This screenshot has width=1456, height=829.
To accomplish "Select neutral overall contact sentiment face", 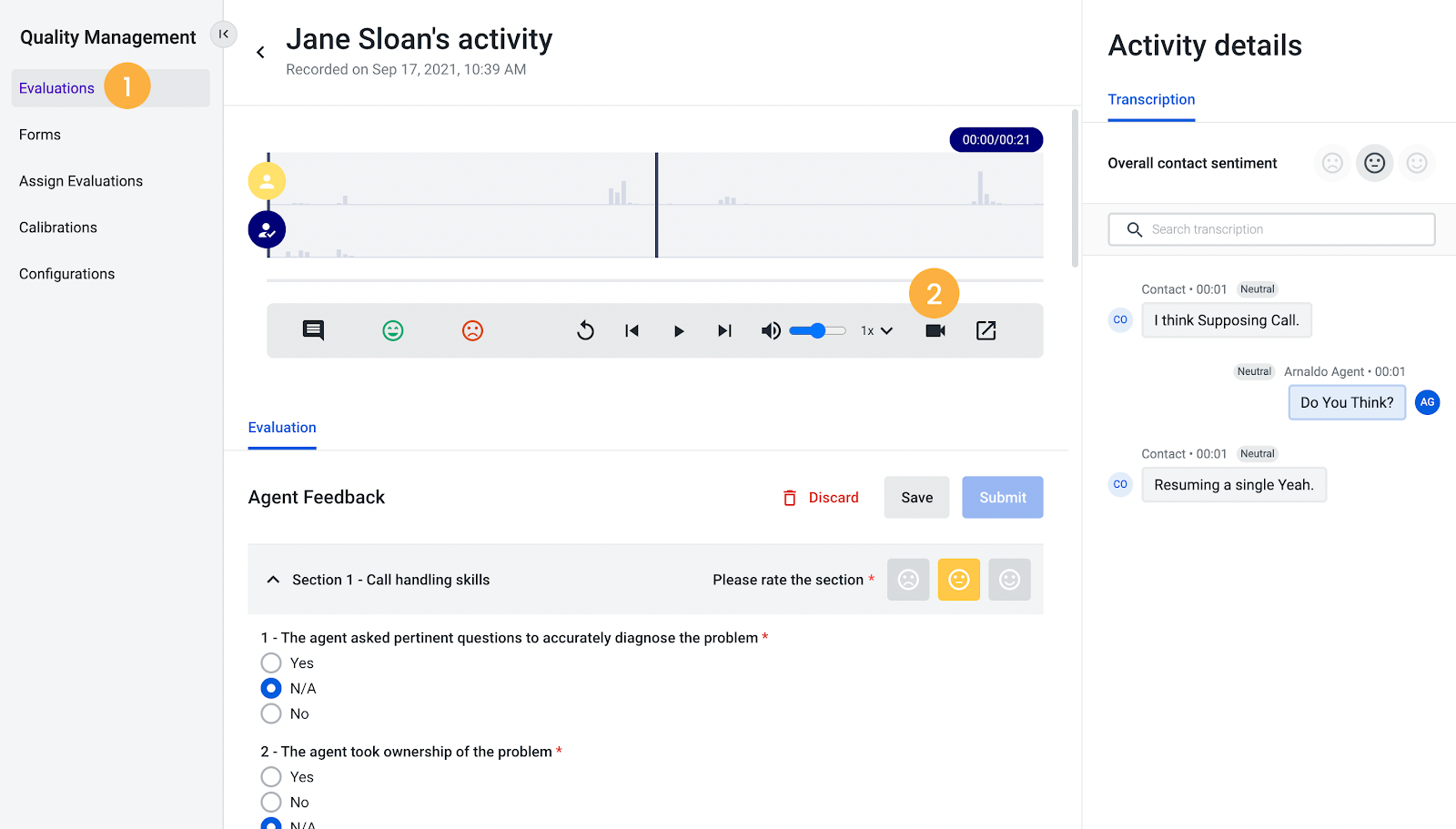I will click(1374, 163).
